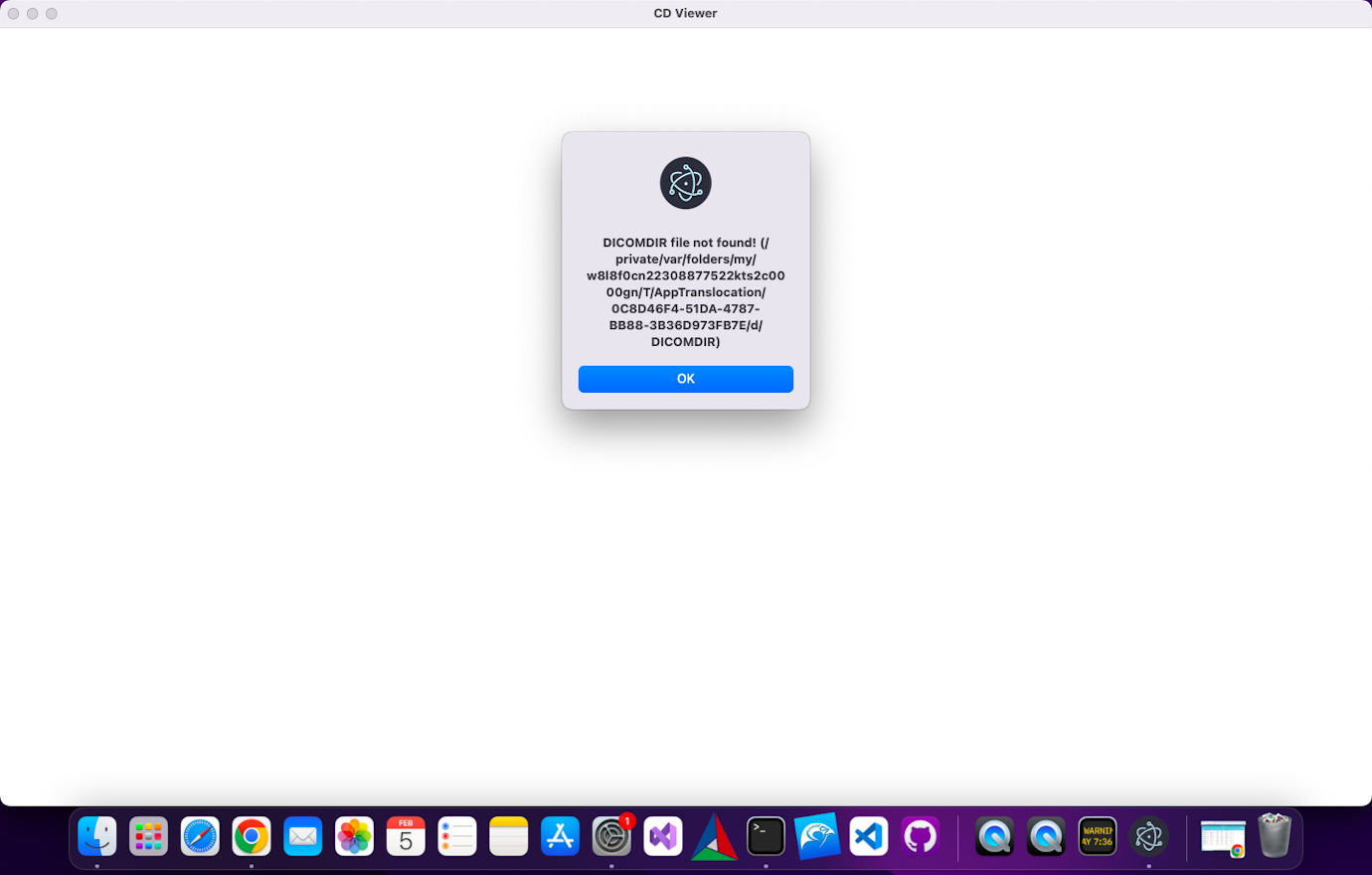Launch Safari from the Dock
Screen dimensions: 1372x875
point(200,836)
